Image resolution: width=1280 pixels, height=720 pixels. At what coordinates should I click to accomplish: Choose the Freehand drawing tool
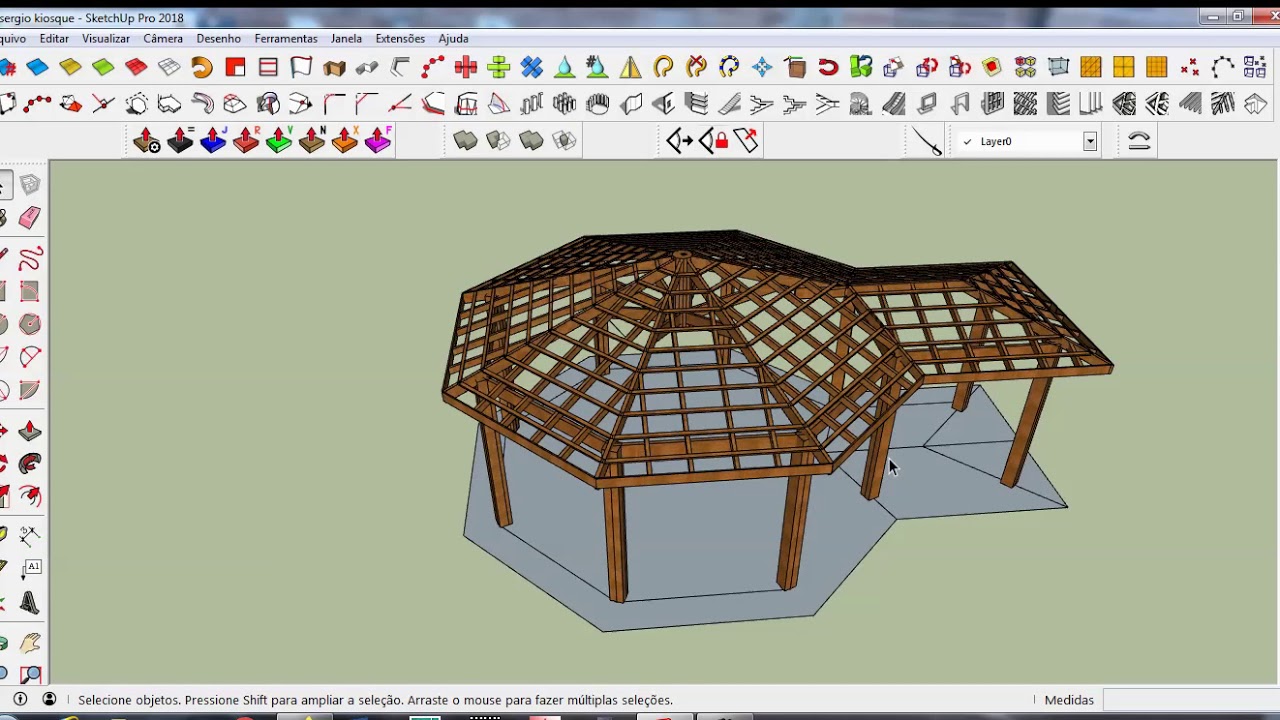(30, 259)
